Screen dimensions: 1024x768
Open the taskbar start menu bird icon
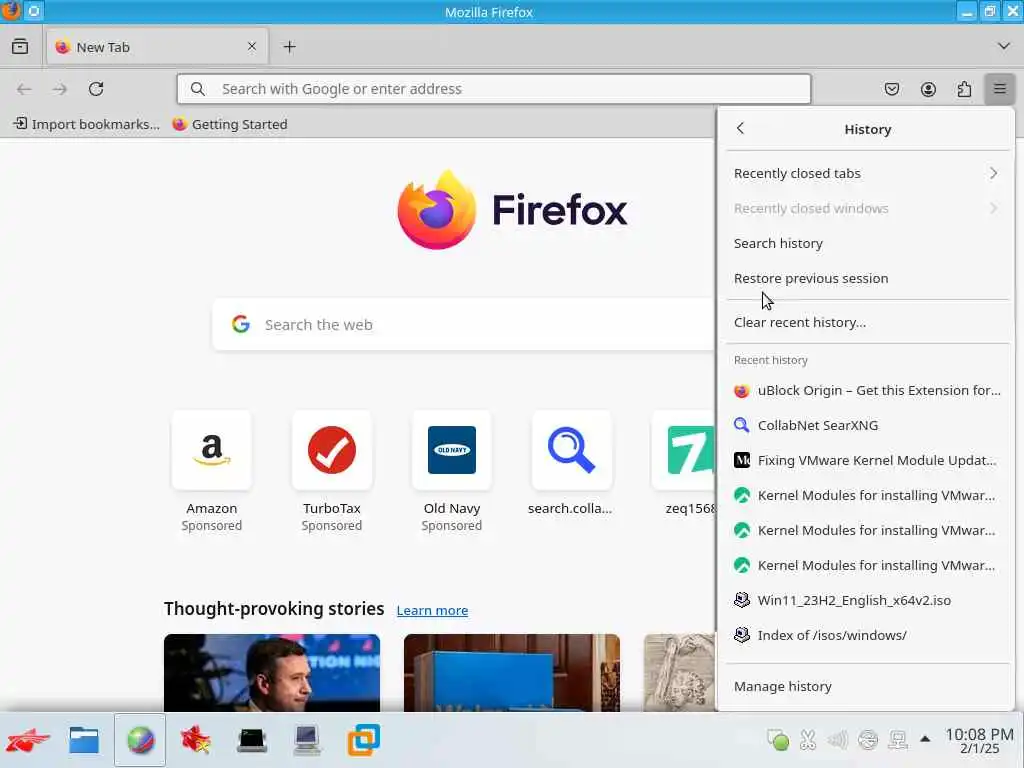click(27, 740)
